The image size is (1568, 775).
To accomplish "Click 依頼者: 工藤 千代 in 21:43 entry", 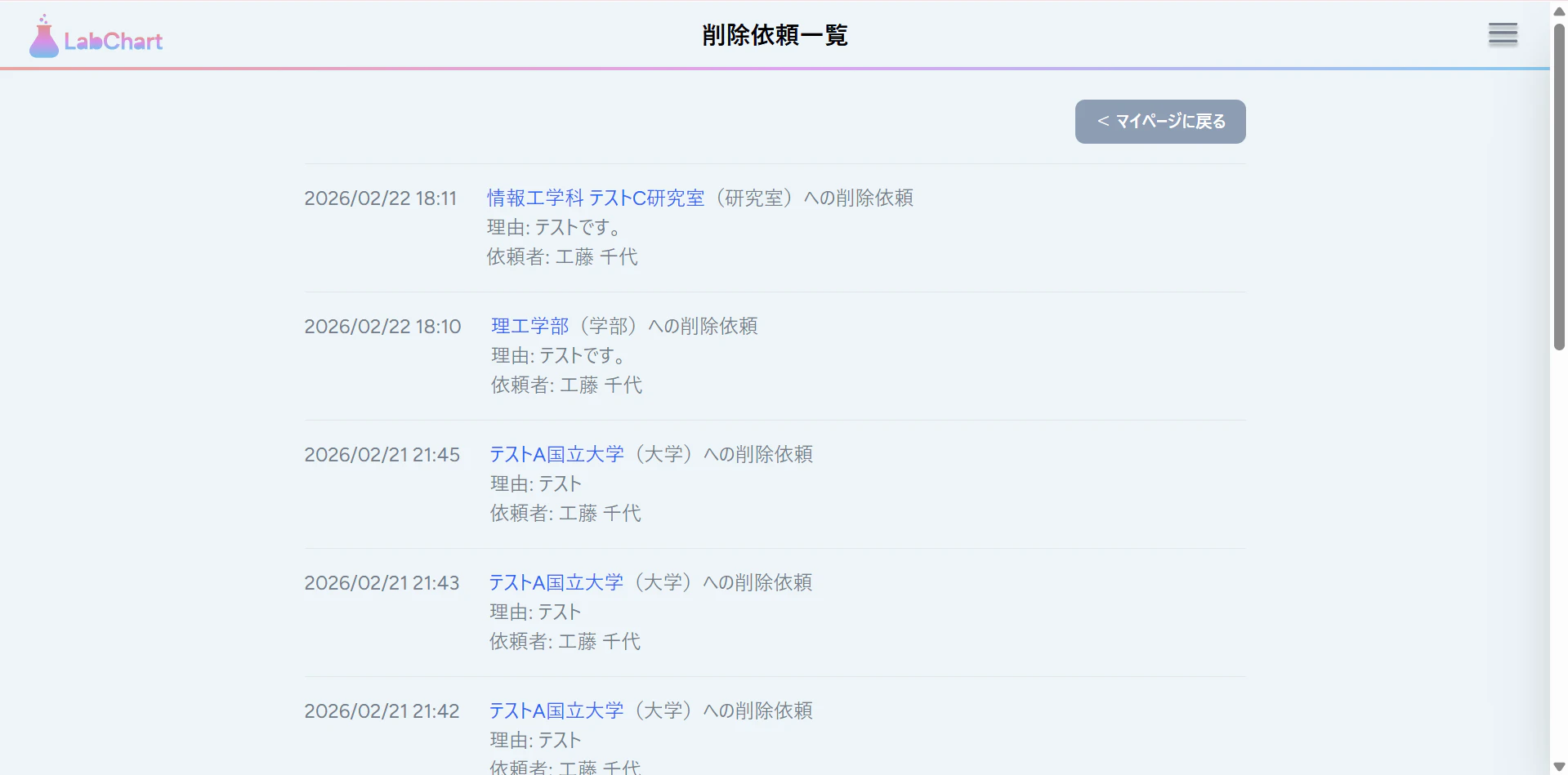I will coord(565,642).
